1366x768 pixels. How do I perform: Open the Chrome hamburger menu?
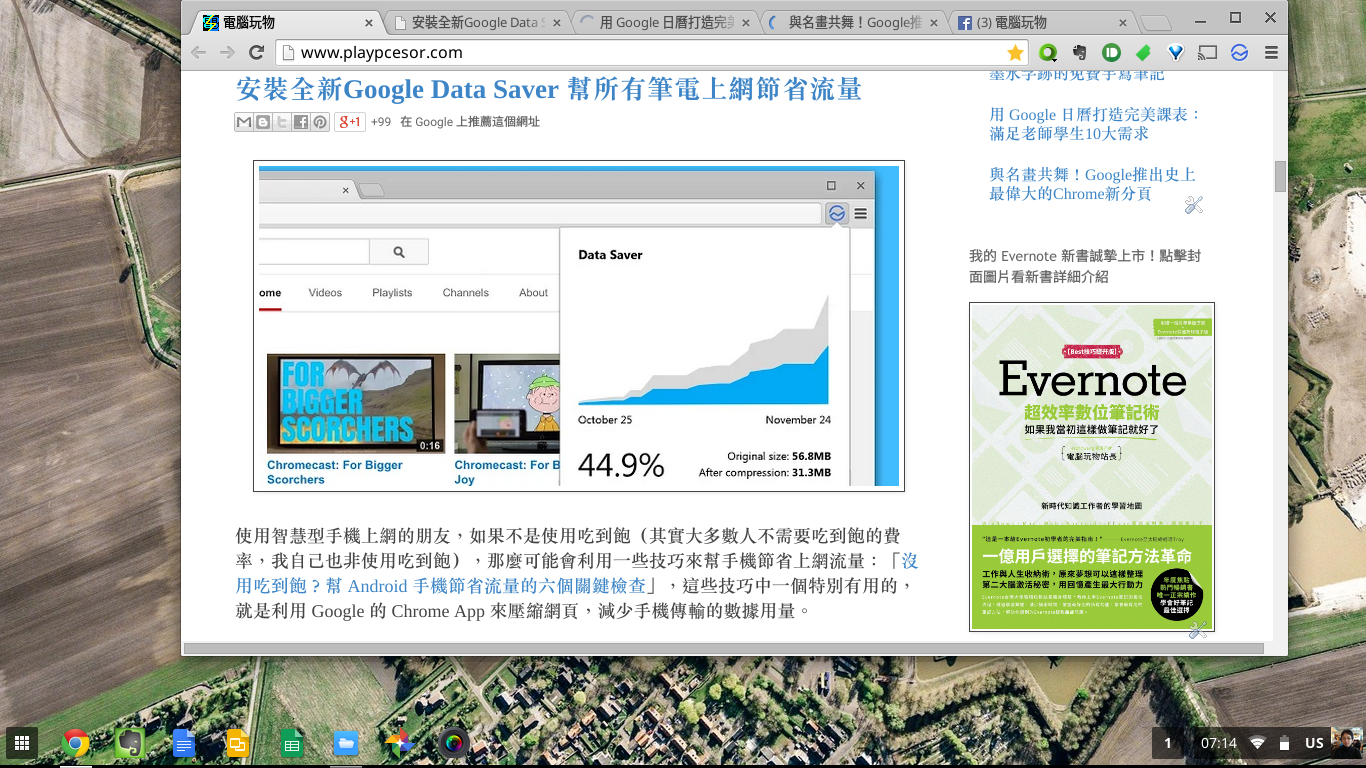(x=1271, y=53)
